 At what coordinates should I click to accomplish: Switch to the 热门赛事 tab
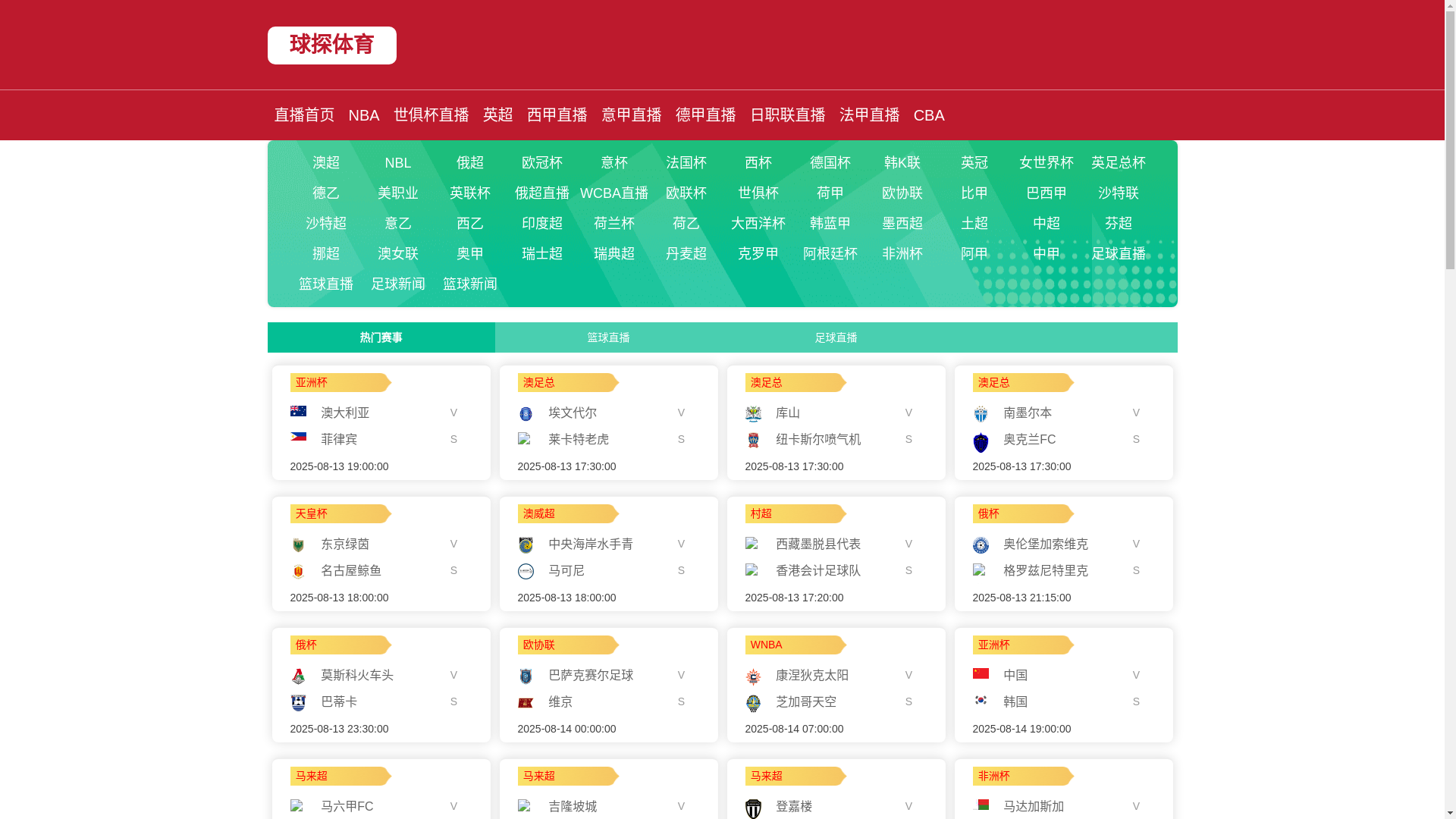tap(381, 337)
